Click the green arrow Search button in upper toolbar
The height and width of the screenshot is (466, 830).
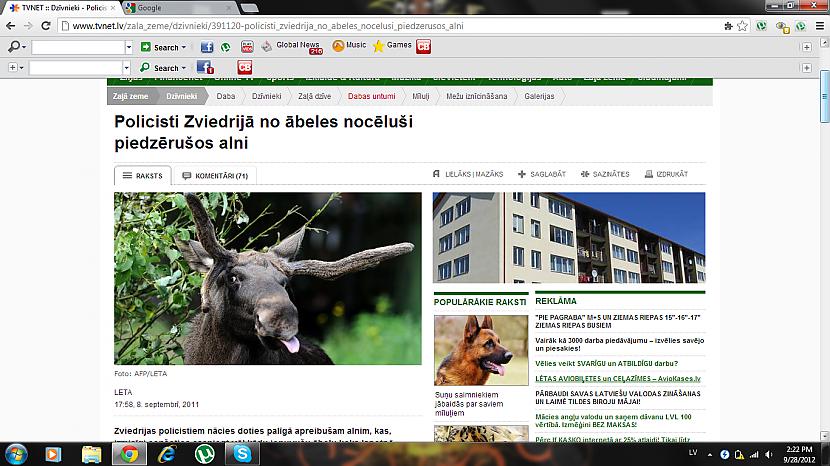click(x=163, y=47)
